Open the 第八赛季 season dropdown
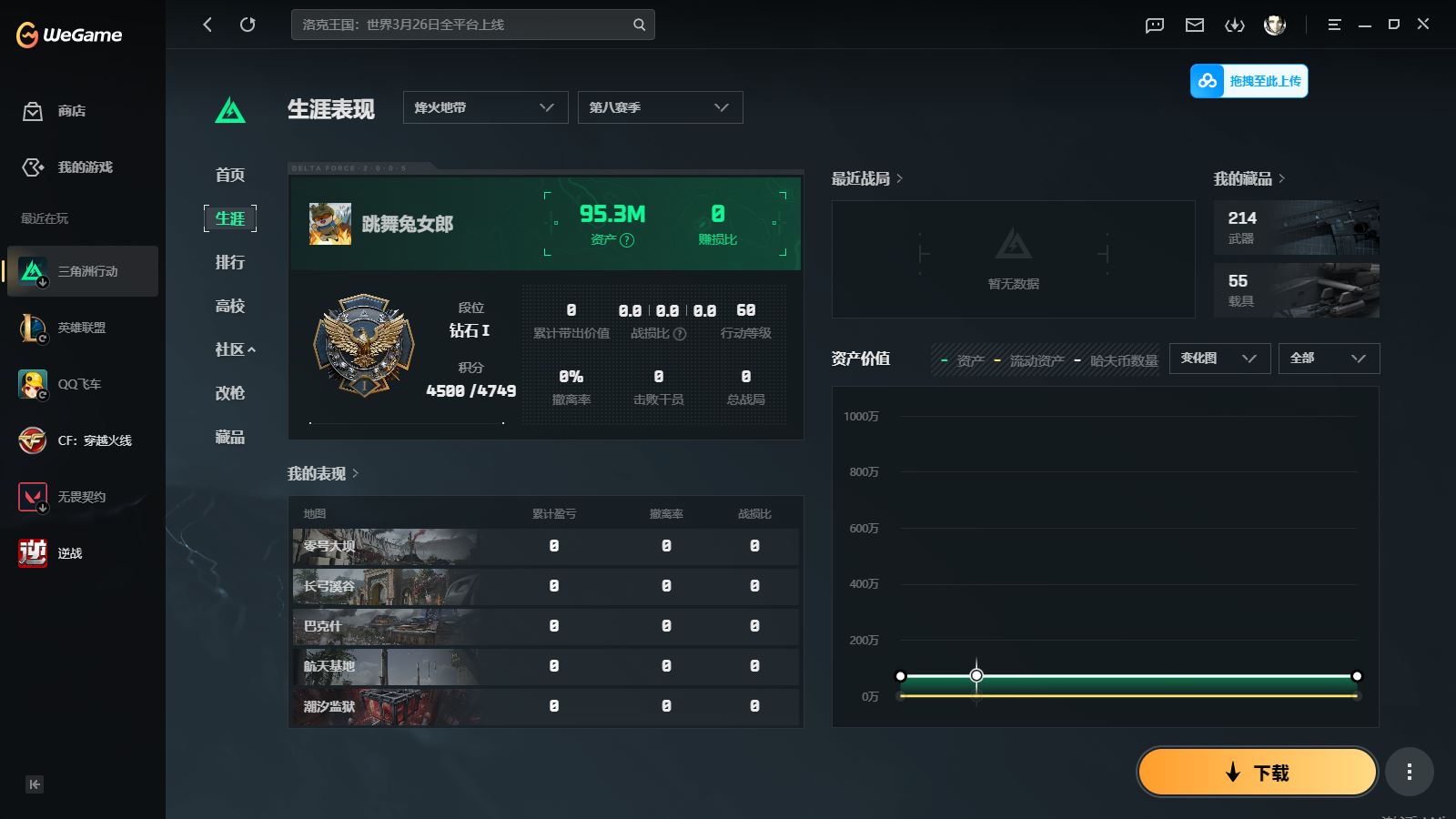 click(x=660, y=107)
